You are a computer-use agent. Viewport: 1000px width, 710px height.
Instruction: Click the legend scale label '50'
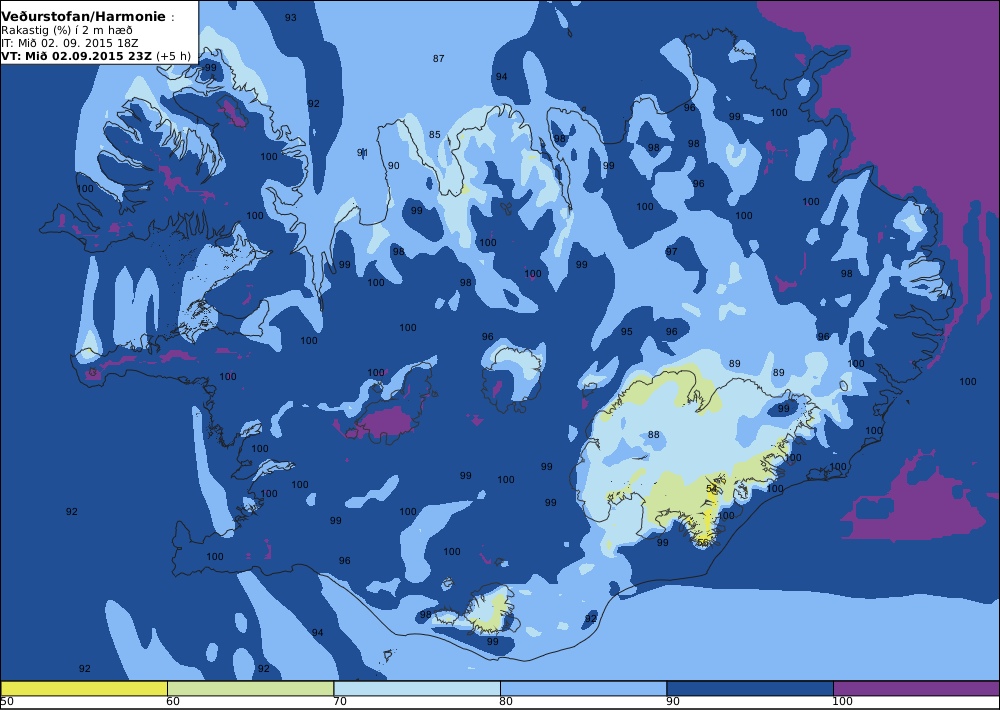click(x=7, y=702)
